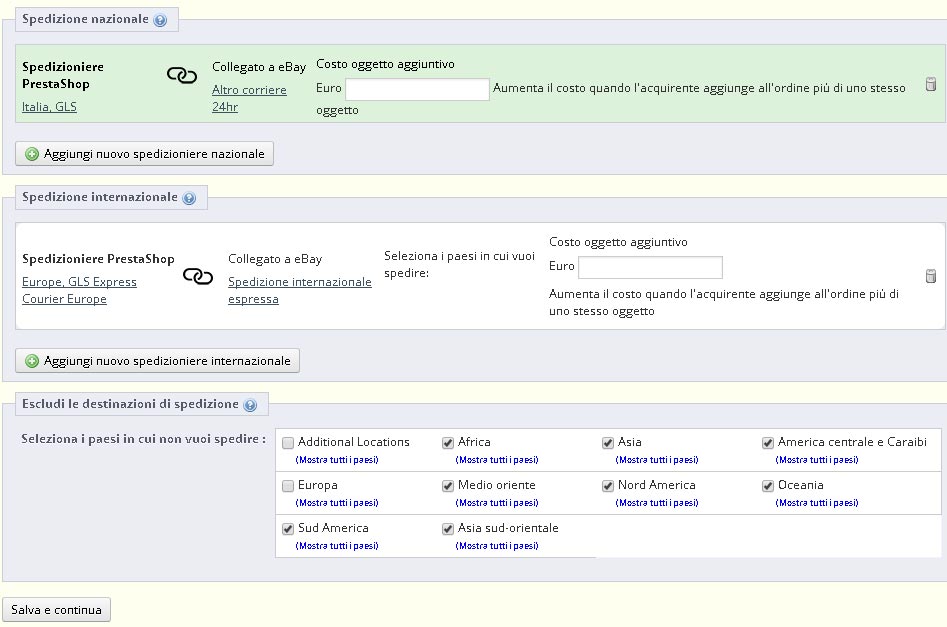Image resolution: width=947 pixels, height=627 pixels.
Task: Enable the Europa exclusion checkbox
Action: coord(288,486)
